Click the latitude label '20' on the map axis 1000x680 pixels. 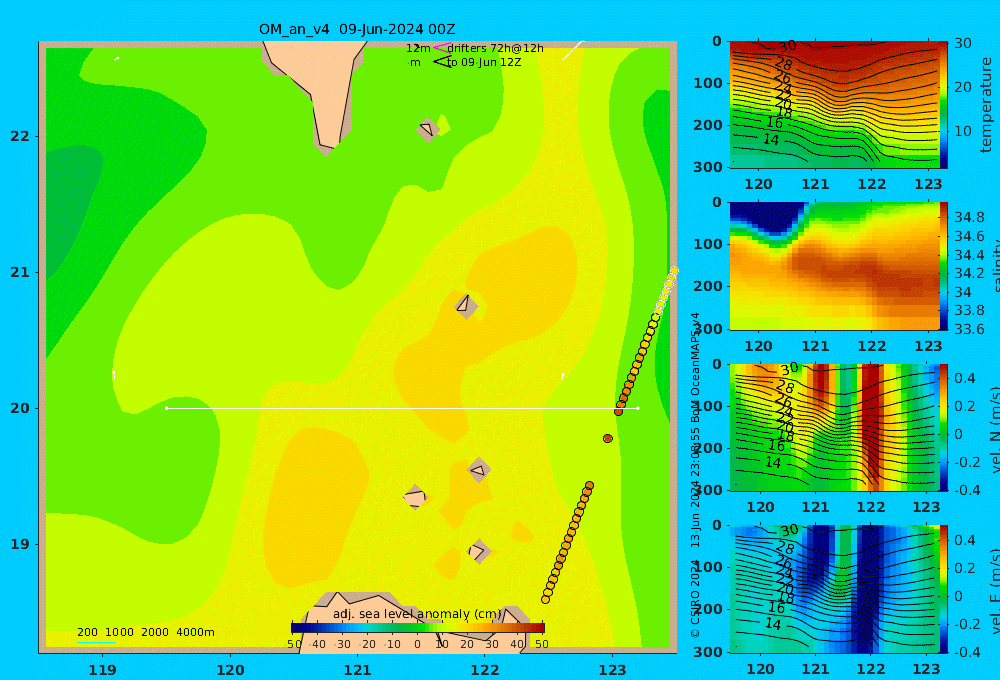coord(20,408)
